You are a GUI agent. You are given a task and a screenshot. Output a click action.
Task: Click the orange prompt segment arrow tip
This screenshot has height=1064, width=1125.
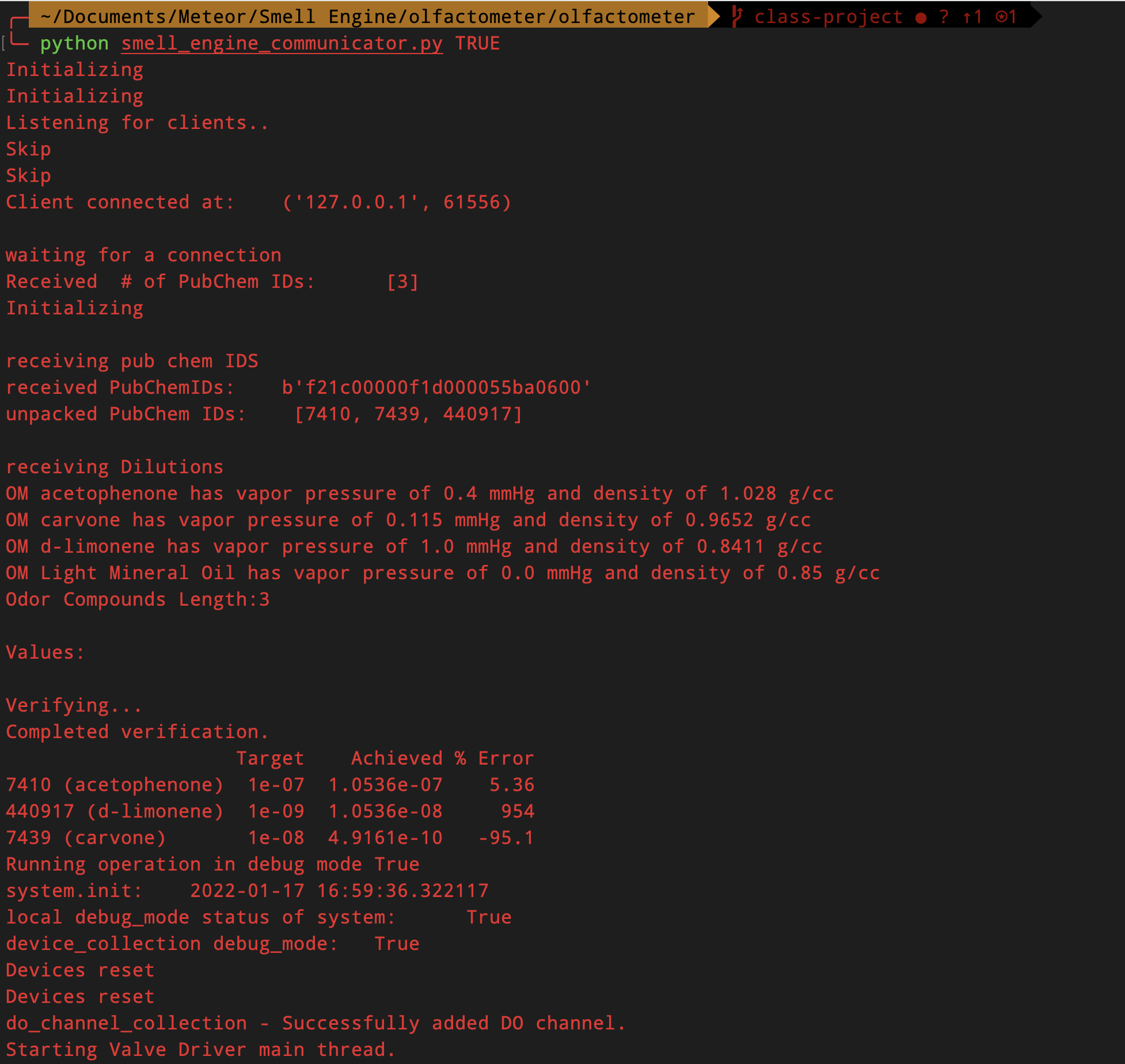tap(714, 16)
